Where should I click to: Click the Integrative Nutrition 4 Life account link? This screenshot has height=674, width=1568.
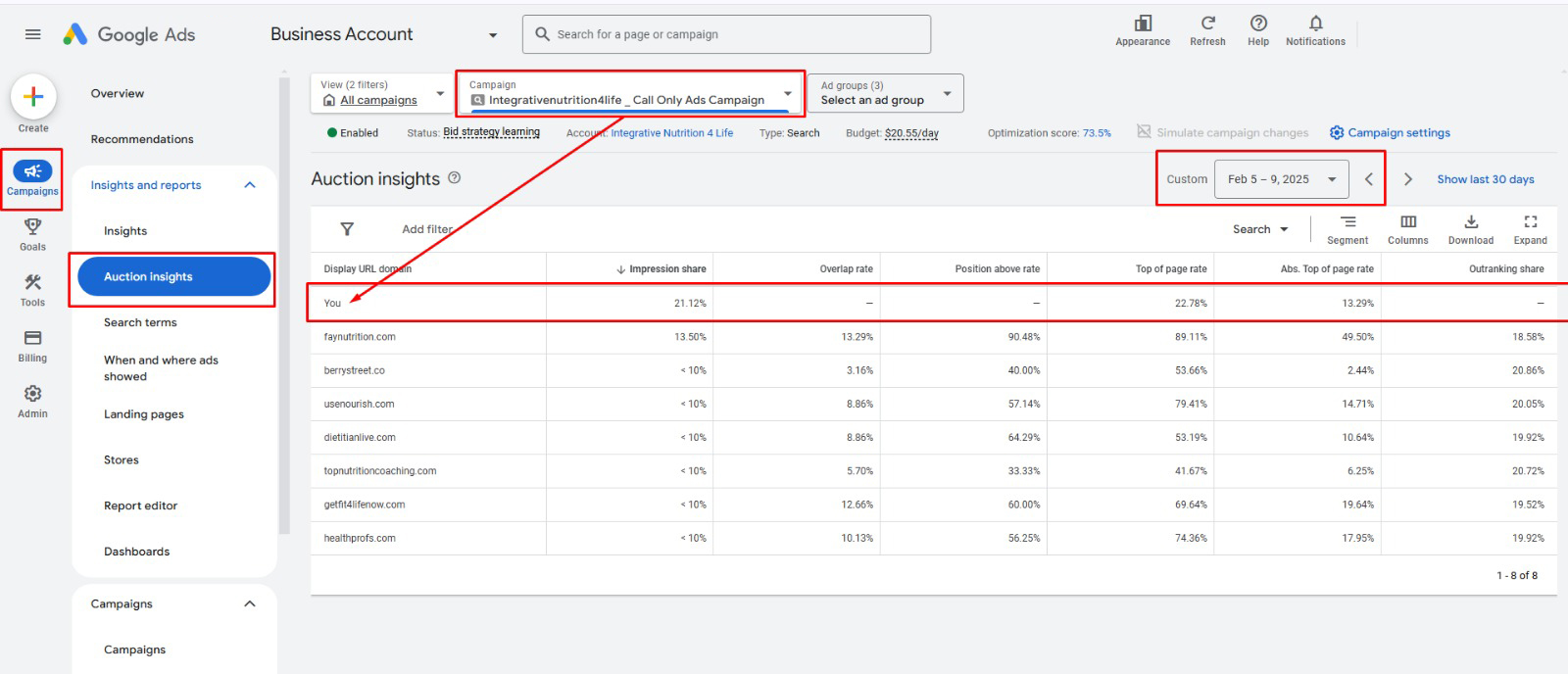point(671,133)
